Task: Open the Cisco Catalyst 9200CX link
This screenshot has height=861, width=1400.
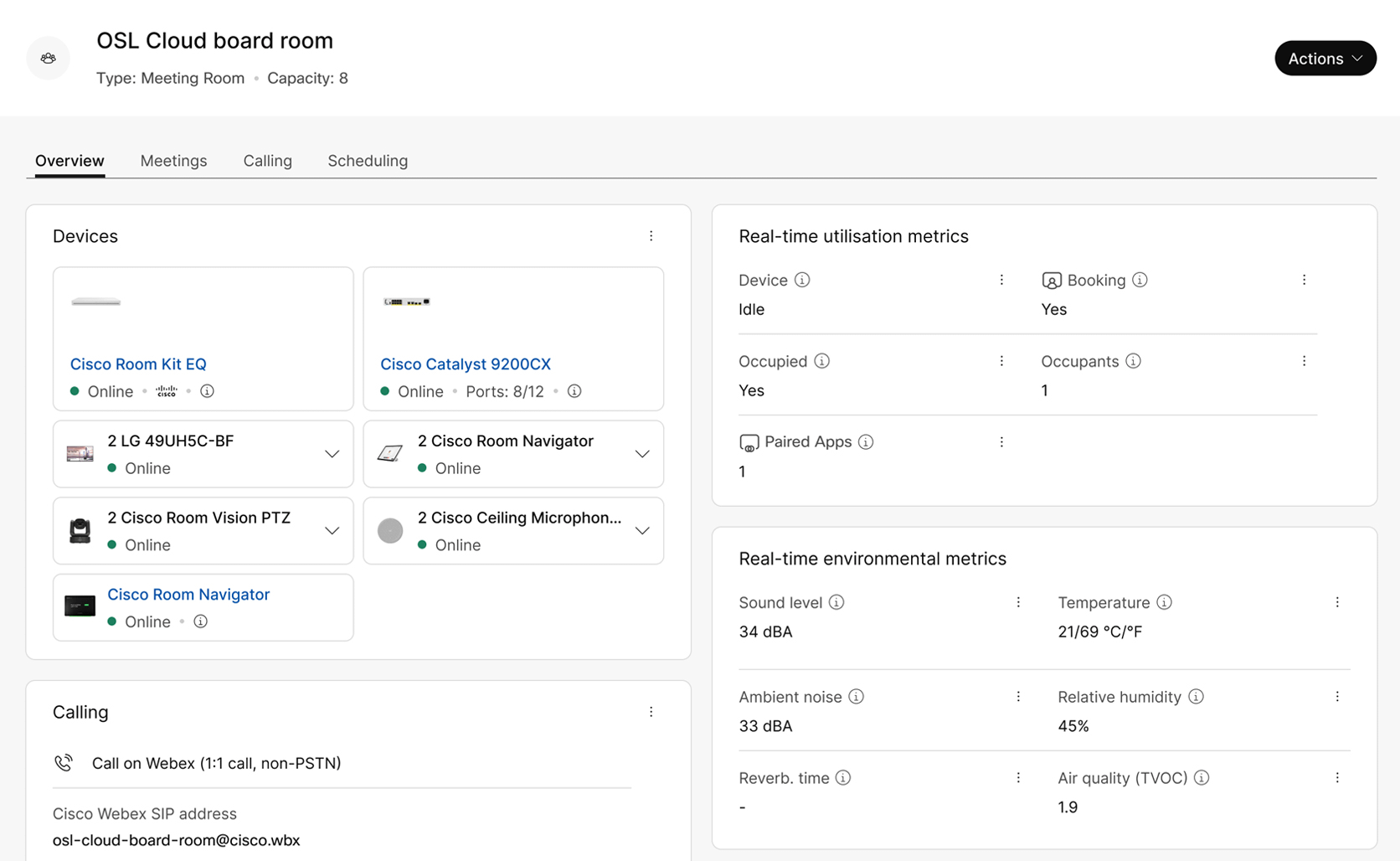Action: (x=466, y=364)
